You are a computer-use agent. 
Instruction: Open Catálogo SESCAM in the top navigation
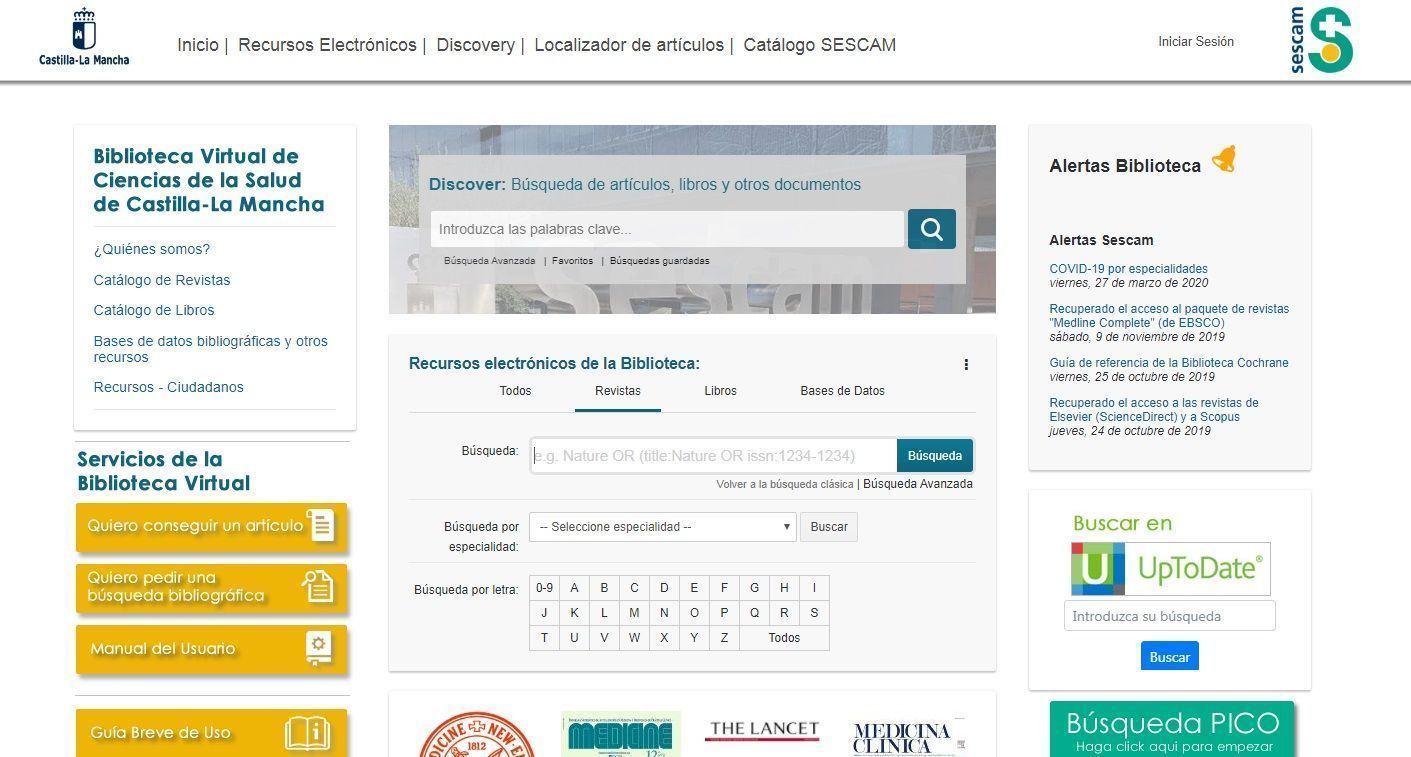pos(820,45)
